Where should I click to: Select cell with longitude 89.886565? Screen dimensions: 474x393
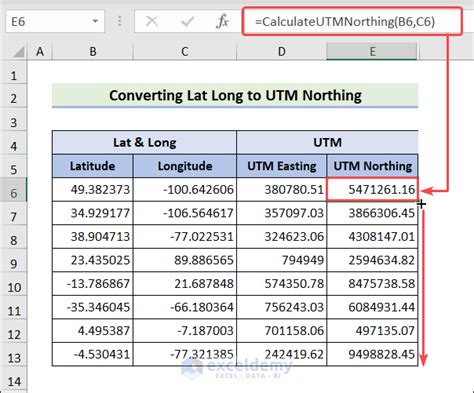(x=185, y=260)
